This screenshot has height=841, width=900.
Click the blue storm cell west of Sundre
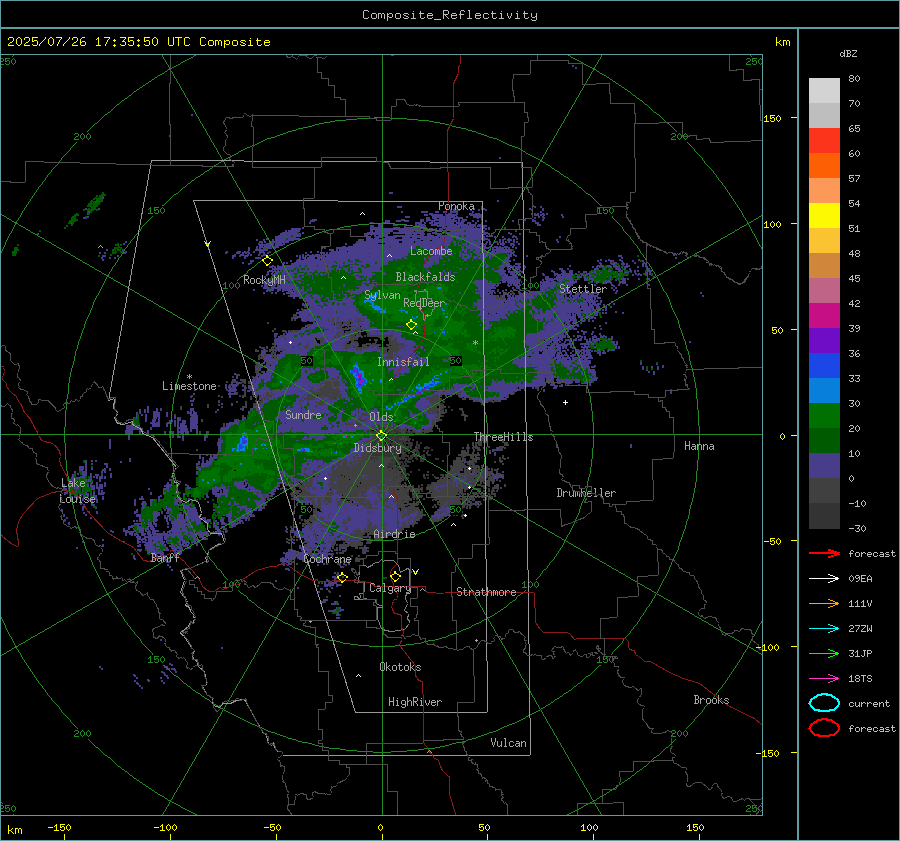pyautogui.click(x=243, y=442)
